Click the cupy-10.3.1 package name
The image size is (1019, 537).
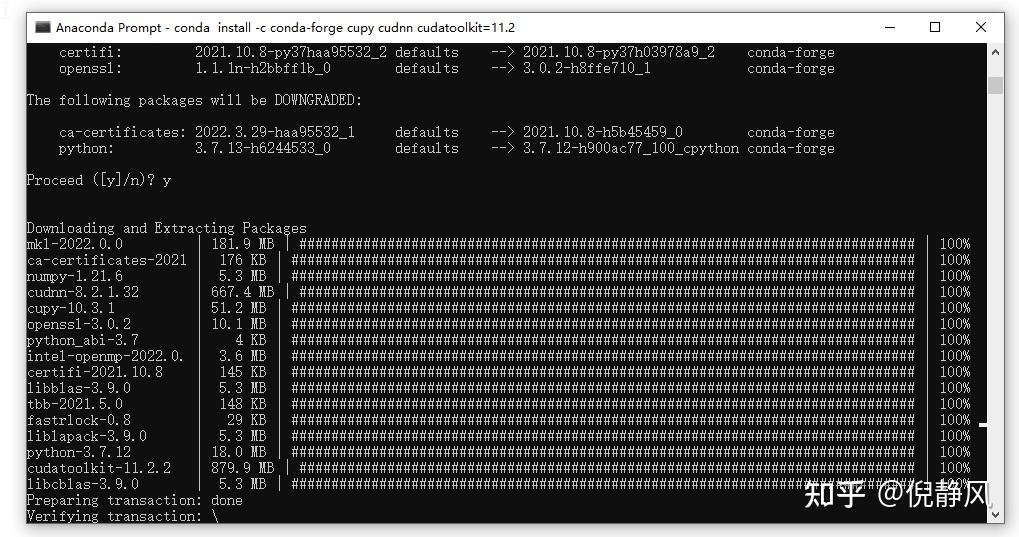(71, 308)
